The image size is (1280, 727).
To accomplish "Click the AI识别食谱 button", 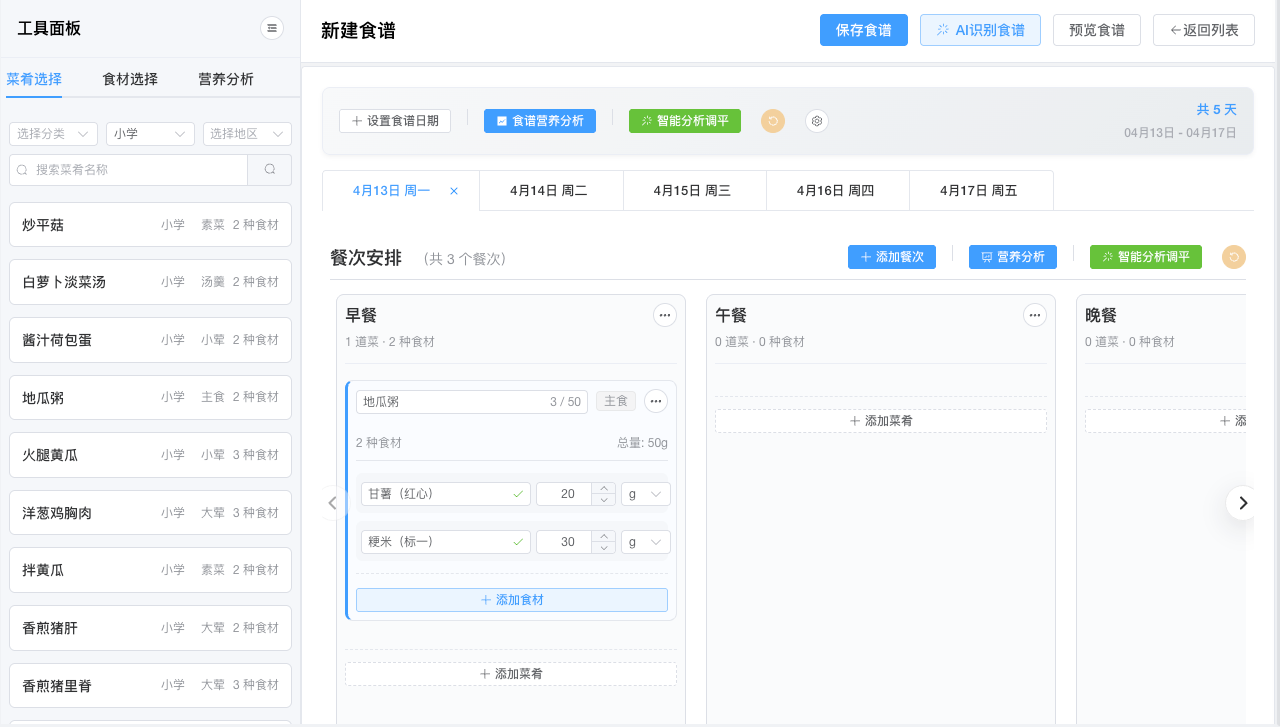I will 980,30.
